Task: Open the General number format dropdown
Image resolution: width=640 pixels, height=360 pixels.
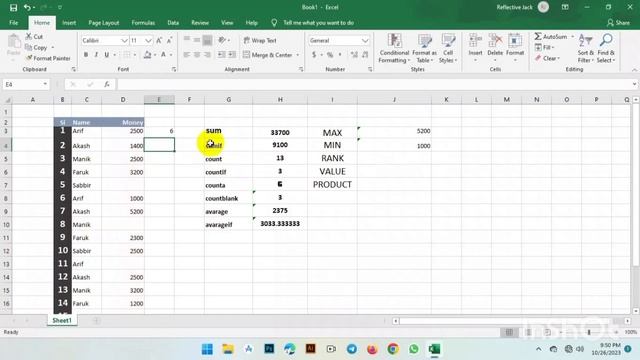Action: tap(365, 40)
